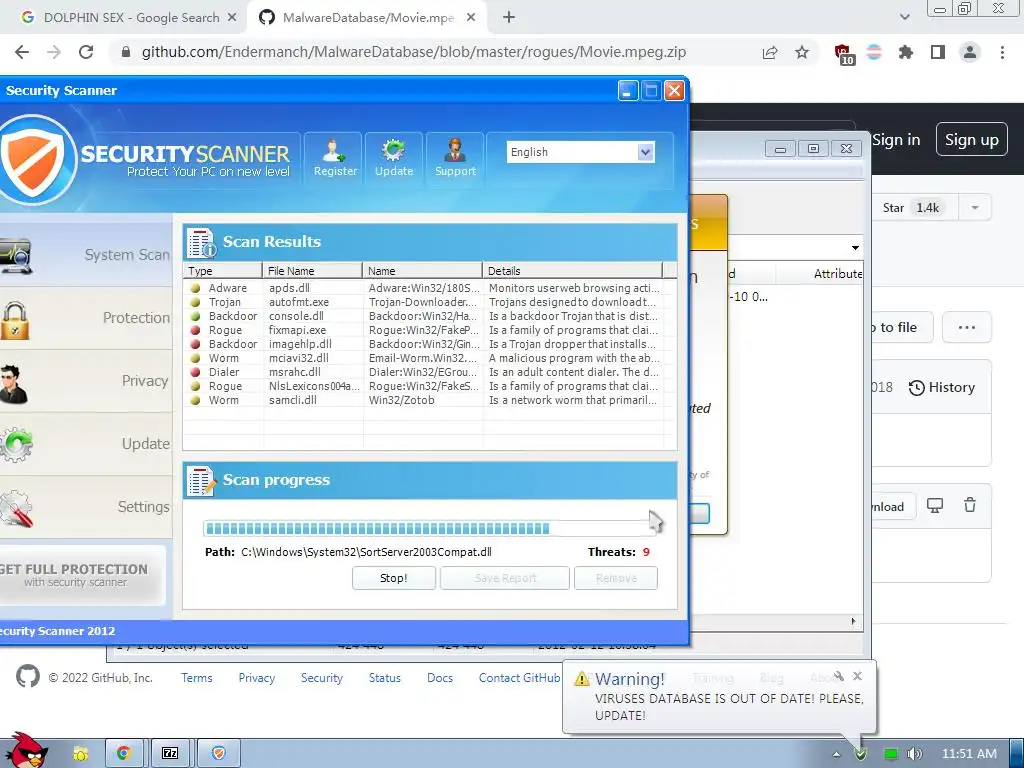Click the Details column header

coord(572,270)
